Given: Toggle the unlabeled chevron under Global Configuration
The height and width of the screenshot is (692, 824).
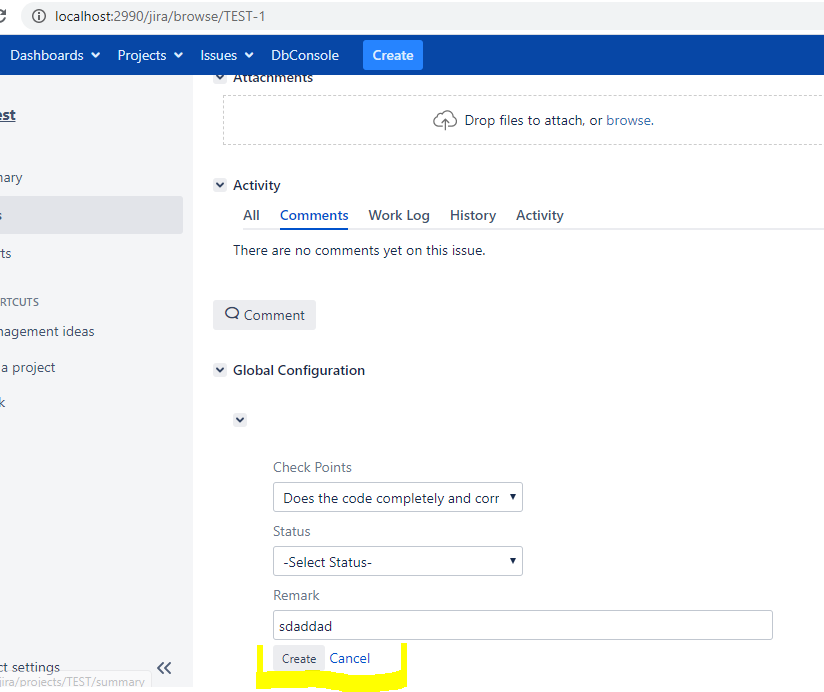Looking at the screenshot, I should (x=240, y=420).
